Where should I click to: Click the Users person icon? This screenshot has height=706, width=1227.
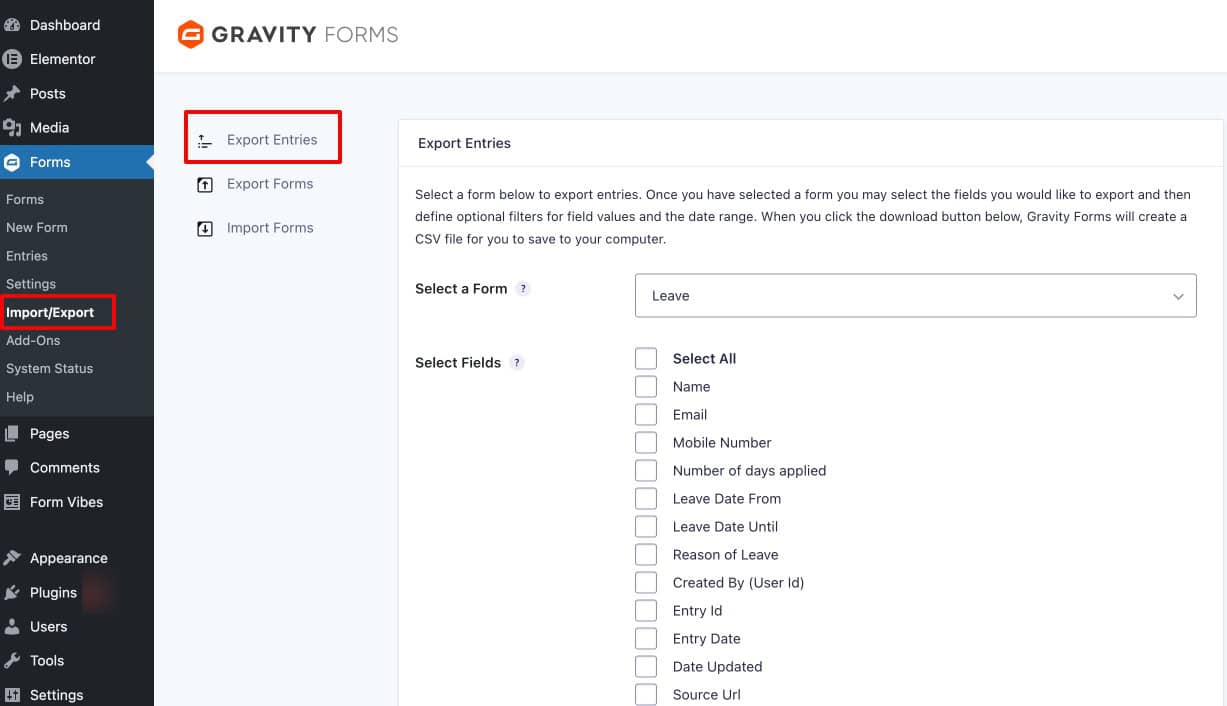13,627
